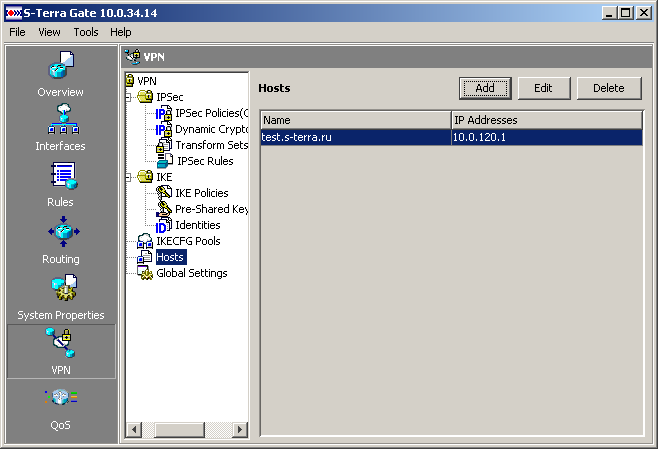Open the Rules section icon
The width and height of the screenshot is (658, 449).
click(63, 175)
